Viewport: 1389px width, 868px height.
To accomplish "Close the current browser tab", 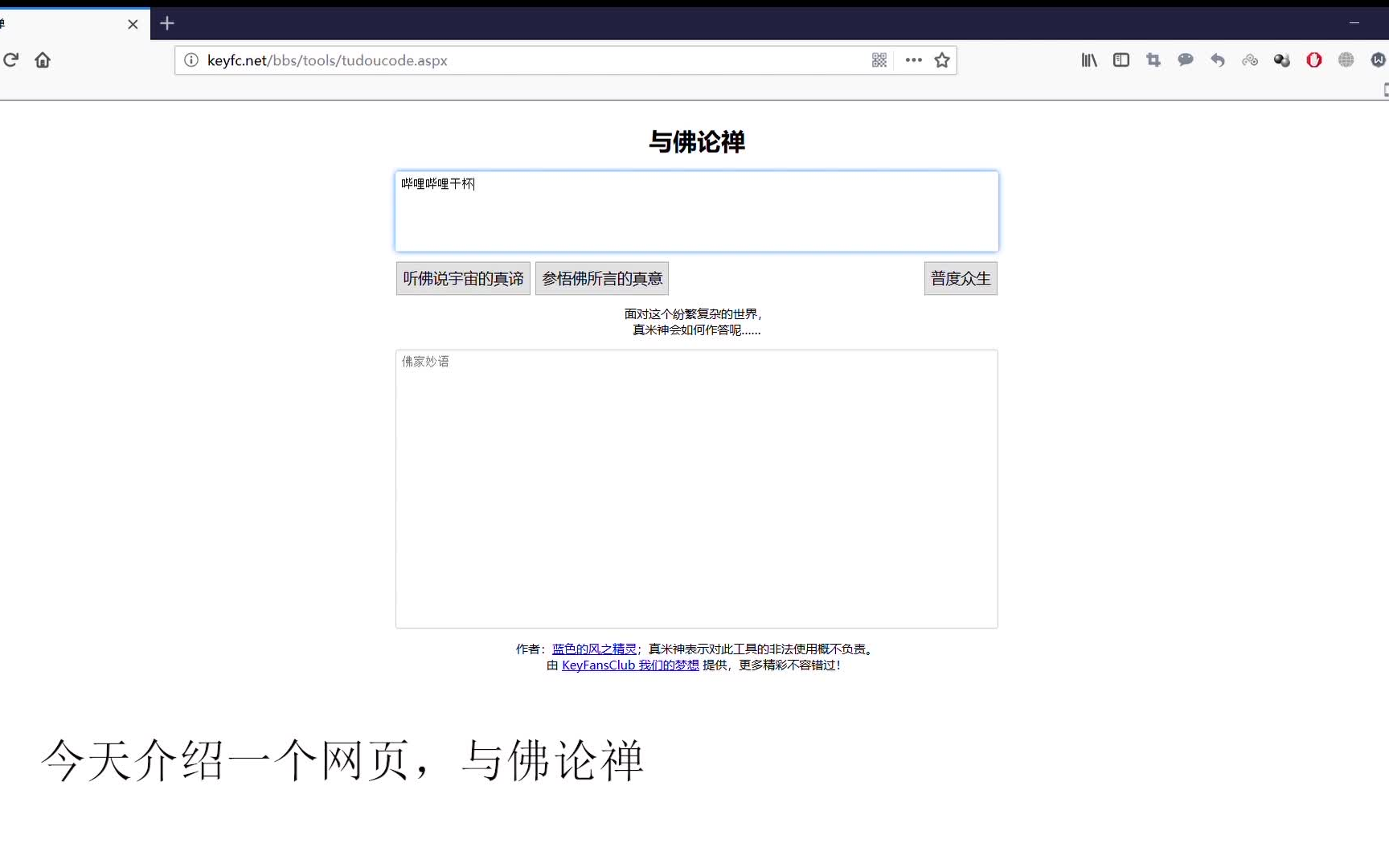I will tap(133, 24).
